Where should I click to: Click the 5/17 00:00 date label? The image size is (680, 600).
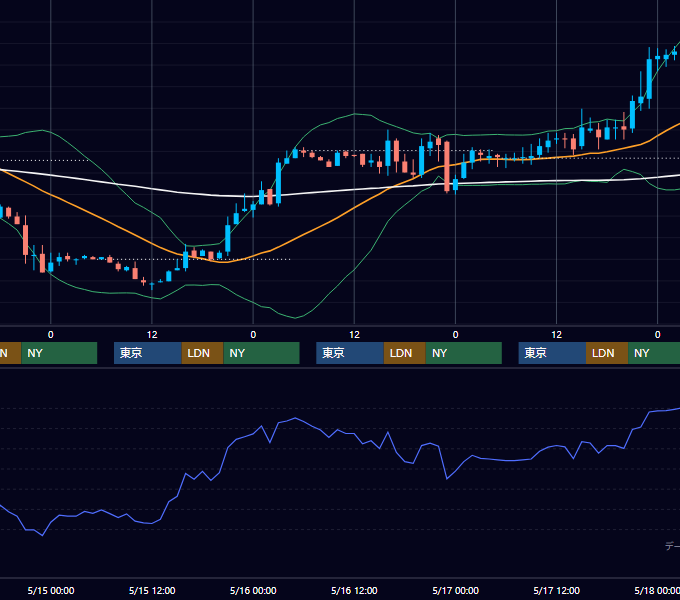(x=455, y=590)
